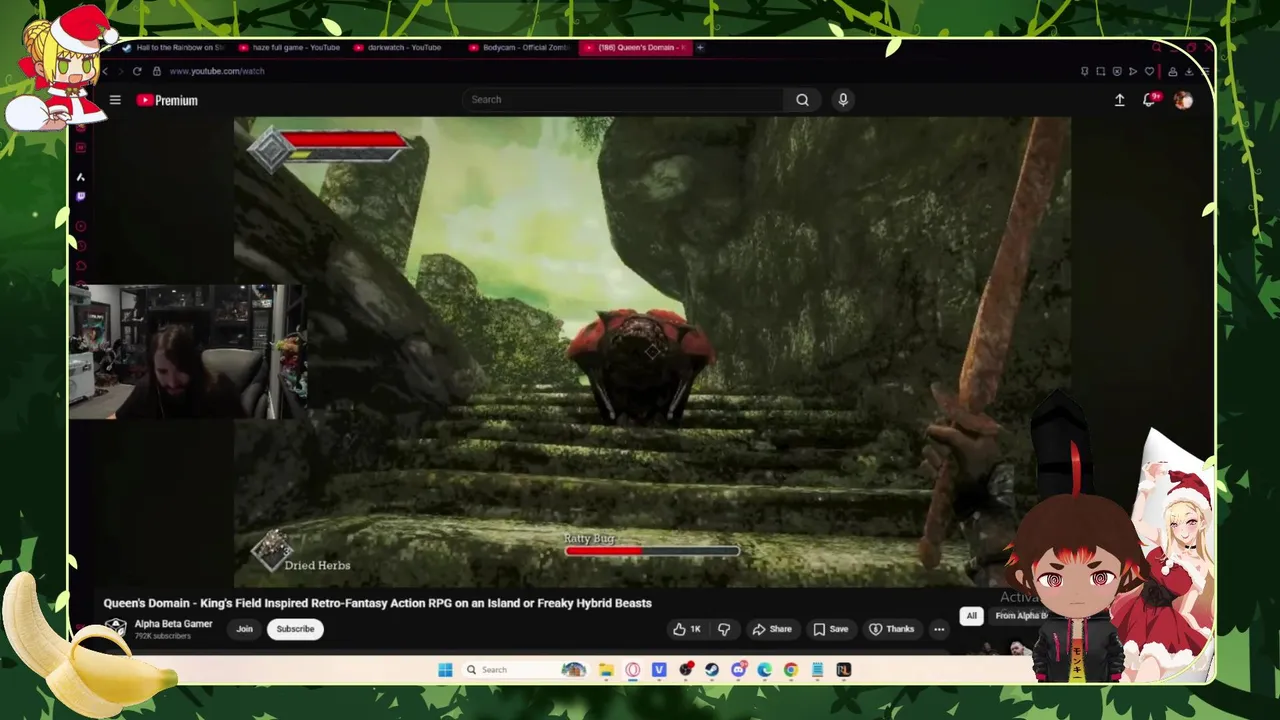Open the Alpha Beta Gamer channel avatar
The width and height of the screenshot is (1280, 720).
116,628
